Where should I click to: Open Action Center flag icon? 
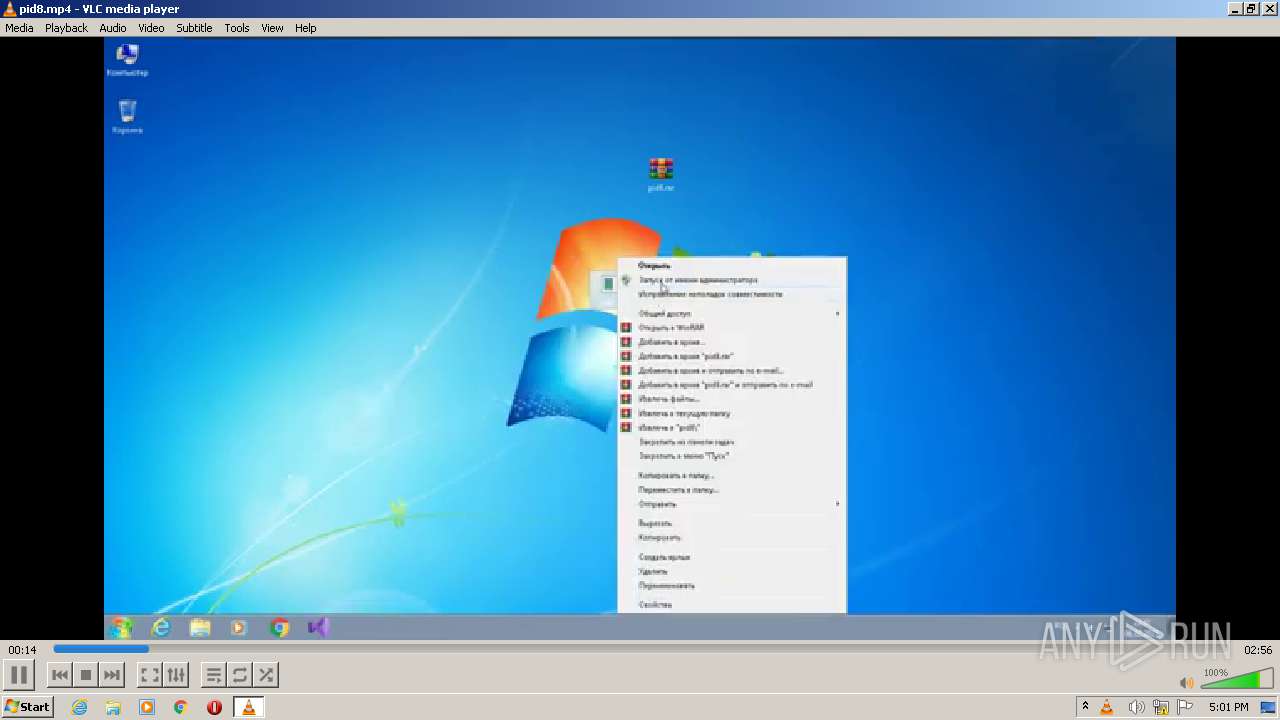(x=1185, y=707)
